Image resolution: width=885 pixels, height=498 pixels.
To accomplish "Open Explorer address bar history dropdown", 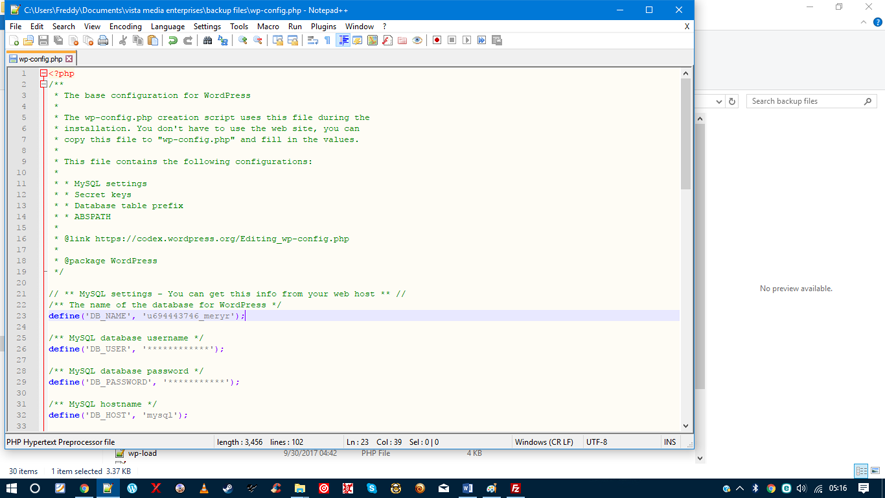I will pos(718,102).
